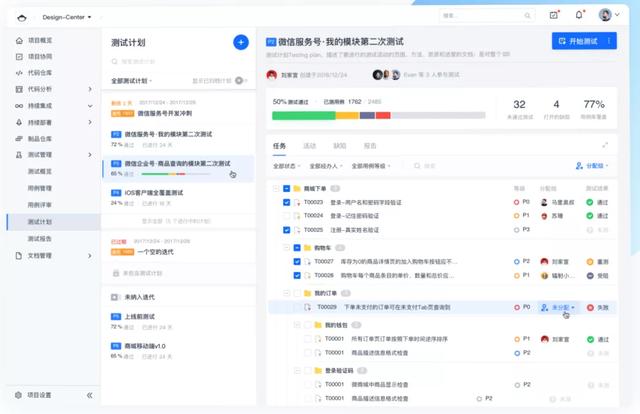Open the 全部经办人 filter dropdown
Viewport: 640px width, 414px height.
(x=326, y=166)
